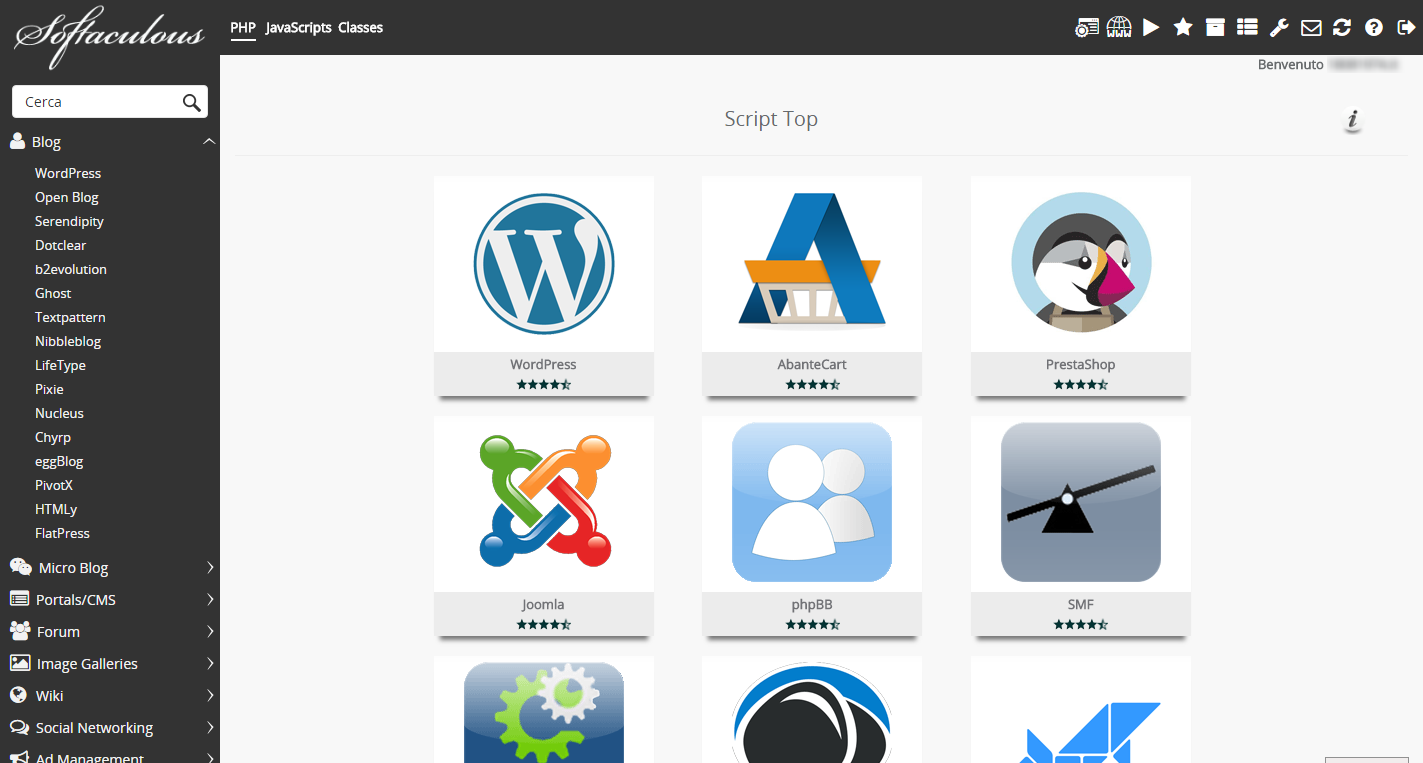Open the PrestaShop puffin logo tile
Viewport: 1423px width, 763px height.
click(1081, 264)
